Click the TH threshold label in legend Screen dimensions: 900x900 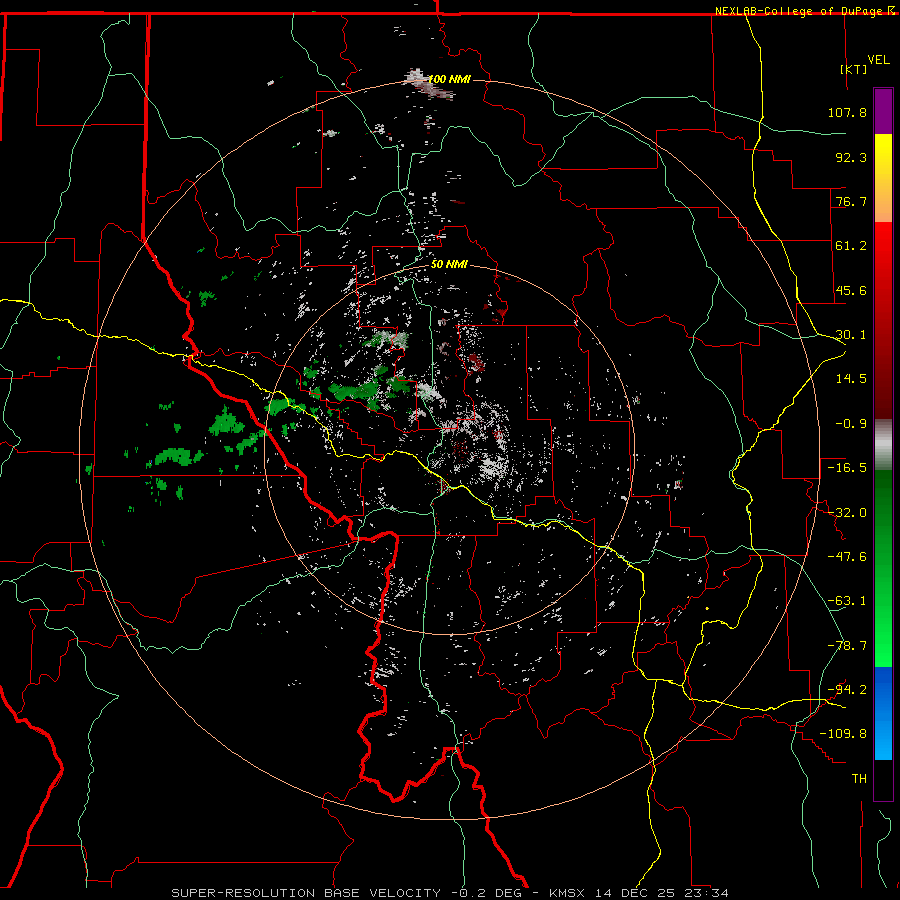(859, 779)
